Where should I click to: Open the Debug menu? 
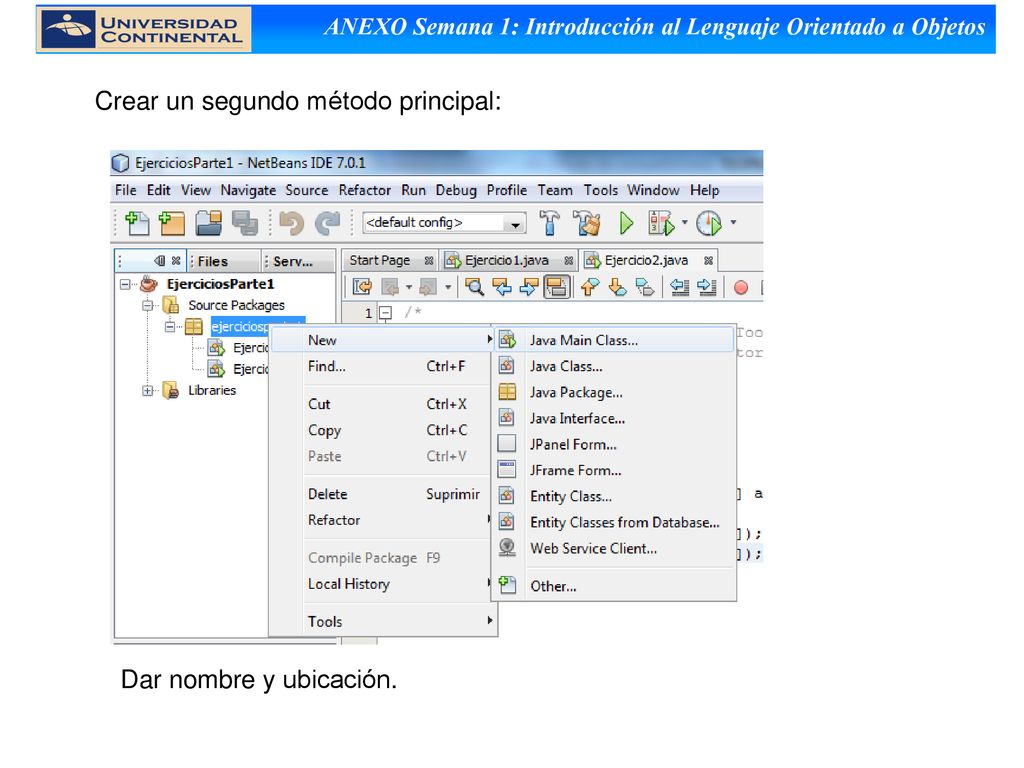click(x=456, y=190)
